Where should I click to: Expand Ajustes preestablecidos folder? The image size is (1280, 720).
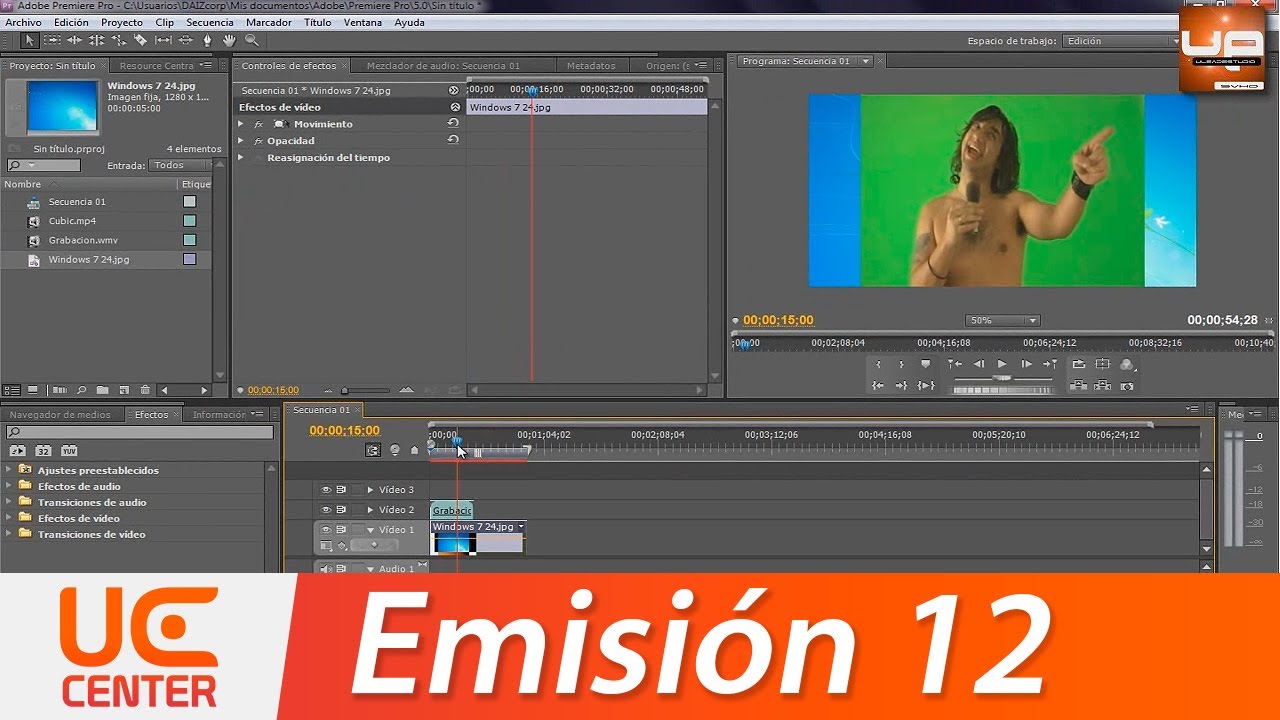pos(9,469)
